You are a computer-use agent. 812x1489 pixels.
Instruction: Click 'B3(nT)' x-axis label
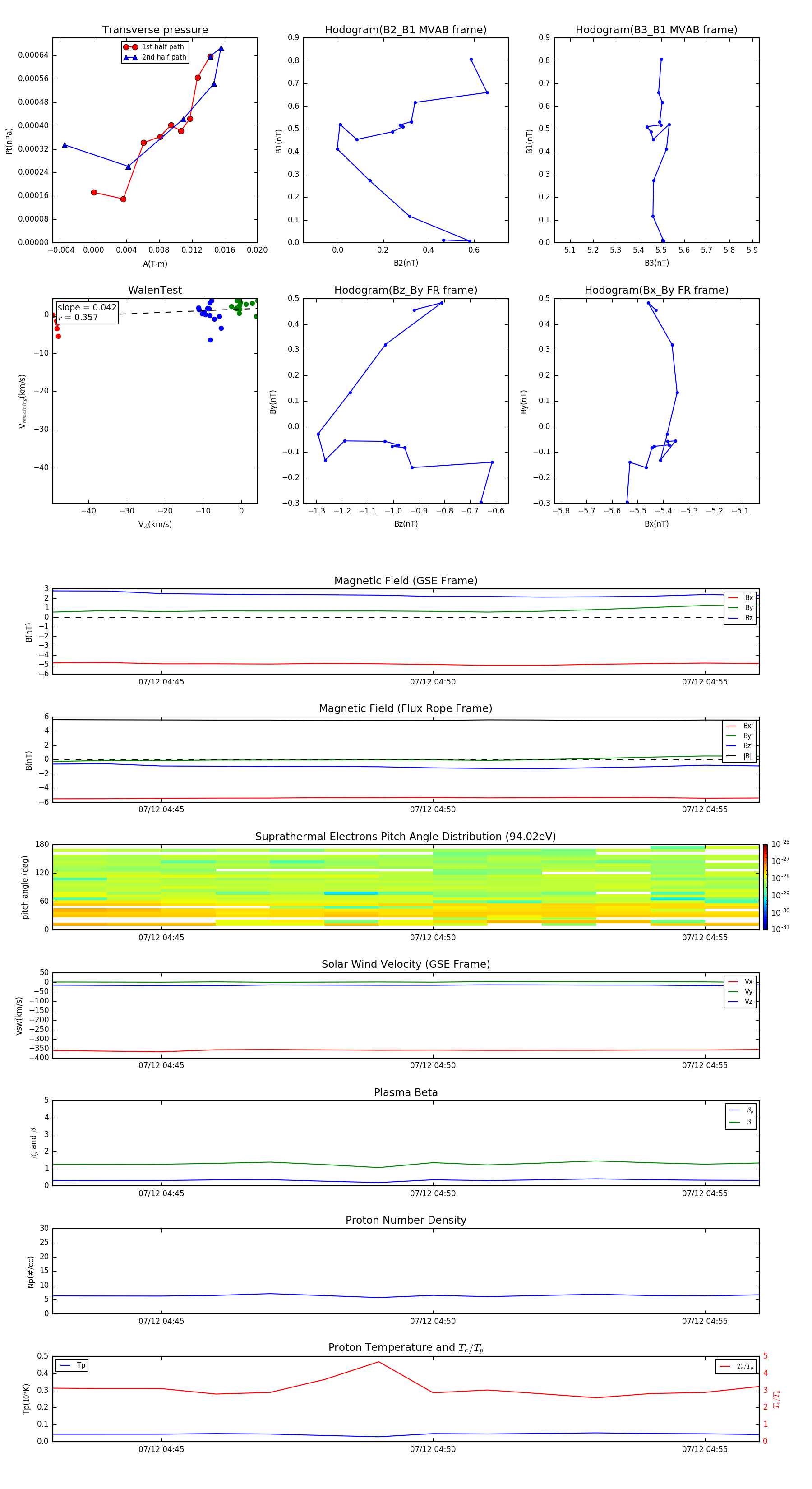(x=656, y=263)
